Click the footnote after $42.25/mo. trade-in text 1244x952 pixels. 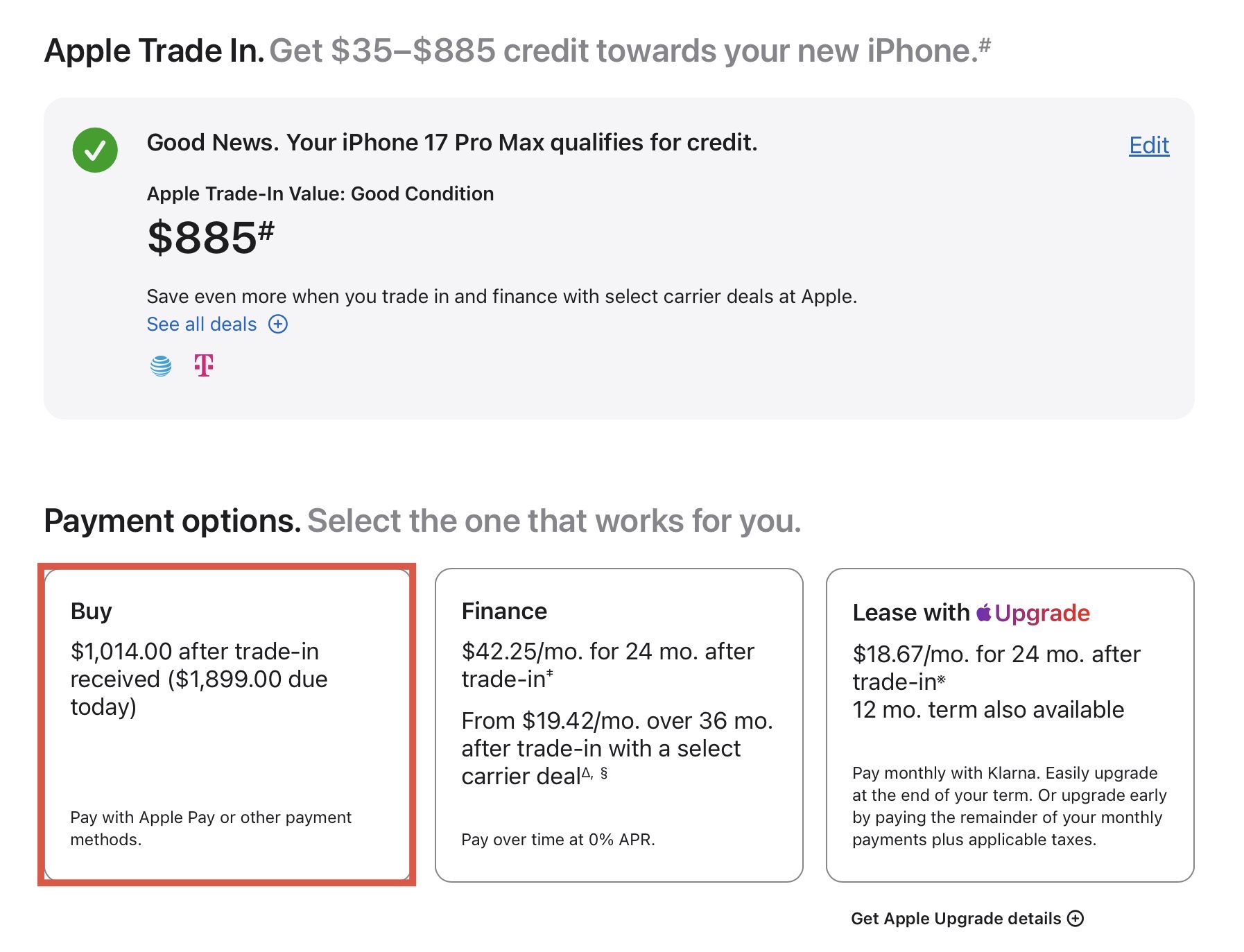pyautogui.click(x=550, y=672)
